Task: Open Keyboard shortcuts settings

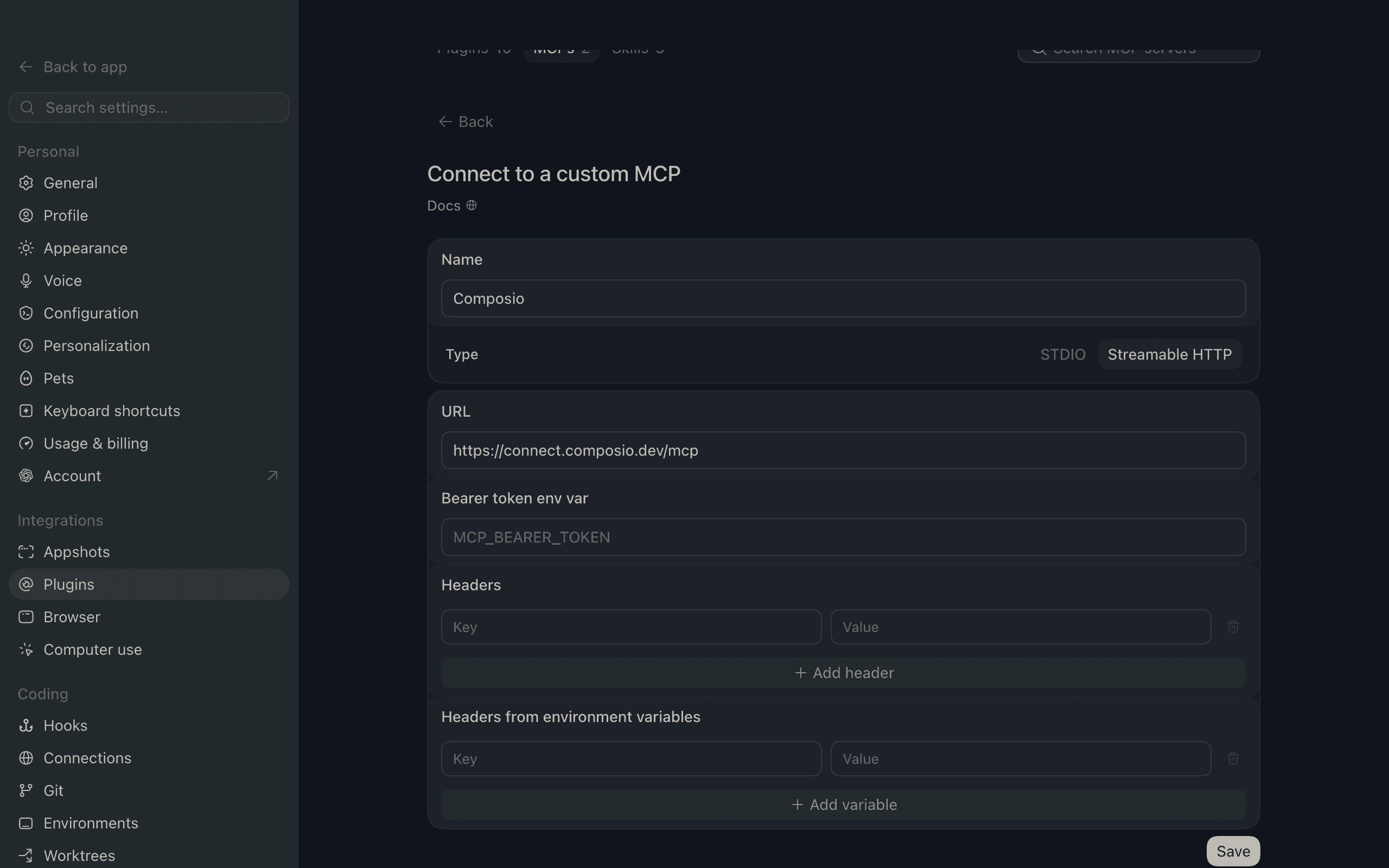Action: click(x=149, y=411)
